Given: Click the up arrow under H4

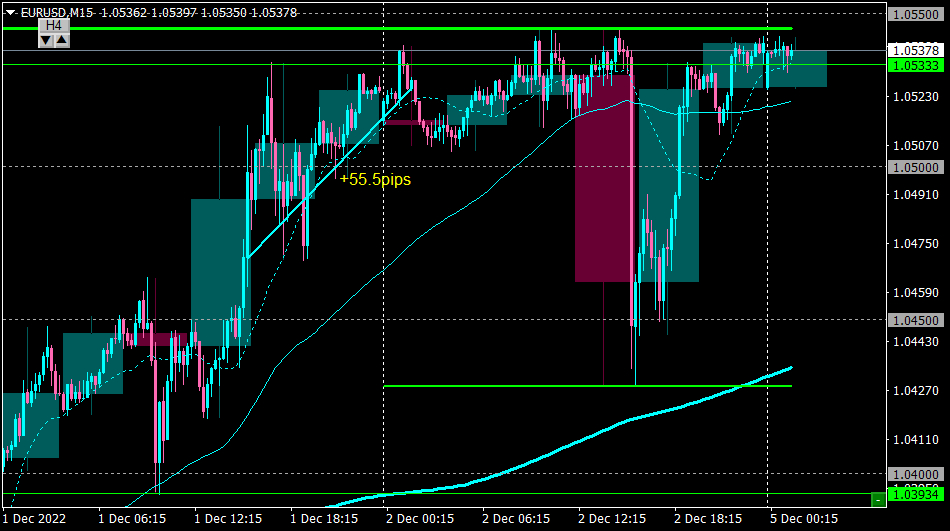Looking at the screenshot, I should (x=62, y=41).
